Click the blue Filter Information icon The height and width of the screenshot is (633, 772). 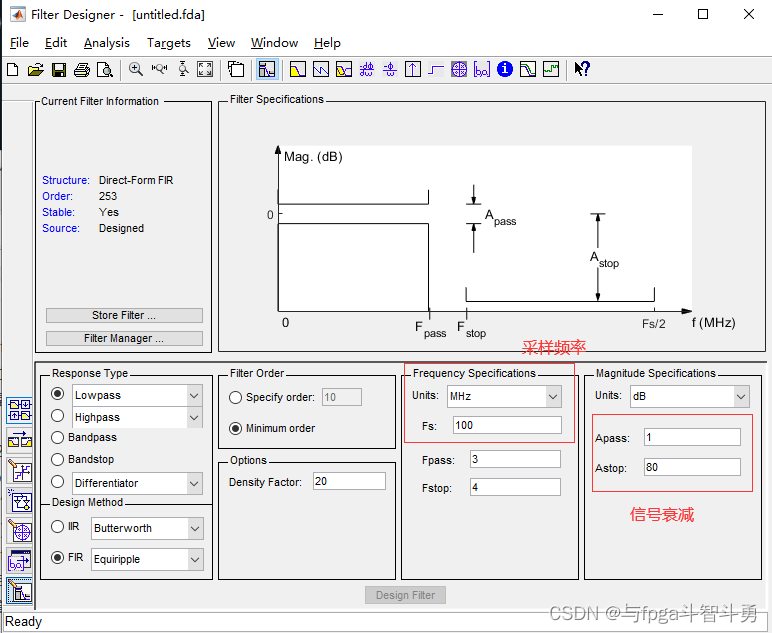[x=505, y=69]
